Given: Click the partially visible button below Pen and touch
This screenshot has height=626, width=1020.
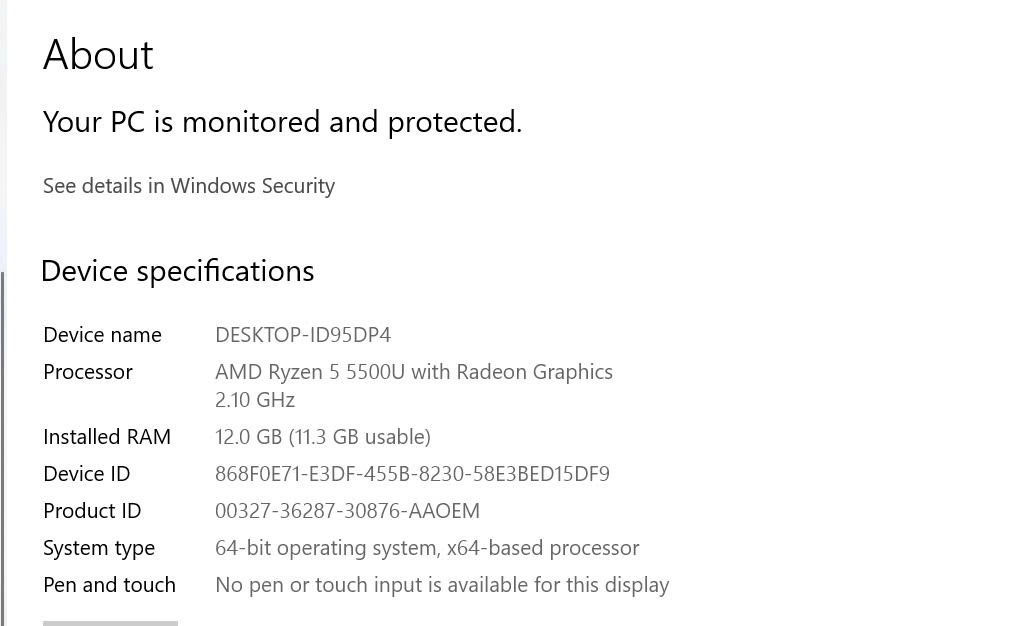Looking at the screenshot, I should 110,622.
